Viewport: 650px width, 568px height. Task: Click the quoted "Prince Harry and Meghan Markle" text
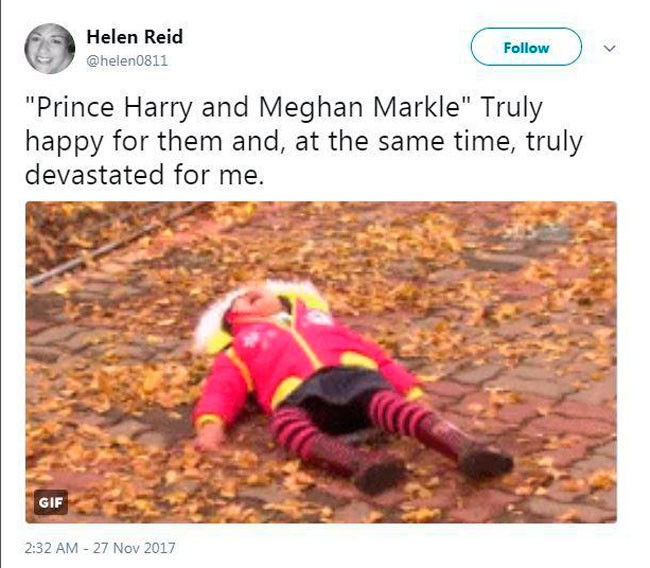(x=249, y=107)
